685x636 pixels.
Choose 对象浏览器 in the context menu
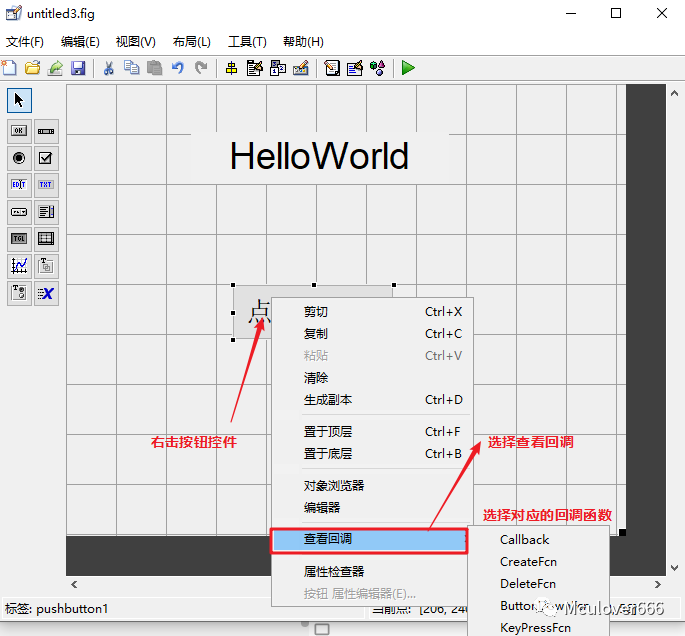pos(372,486)
